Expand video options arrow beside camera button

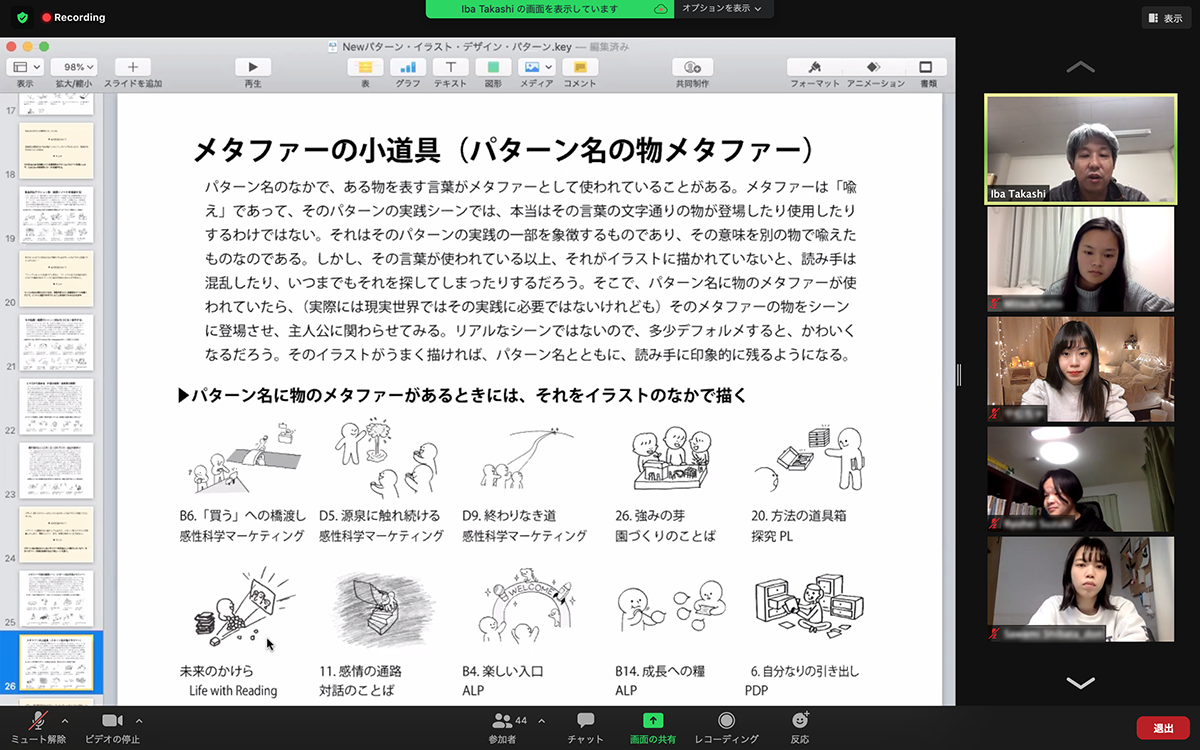pyautogui.click(x=139, y=720)
